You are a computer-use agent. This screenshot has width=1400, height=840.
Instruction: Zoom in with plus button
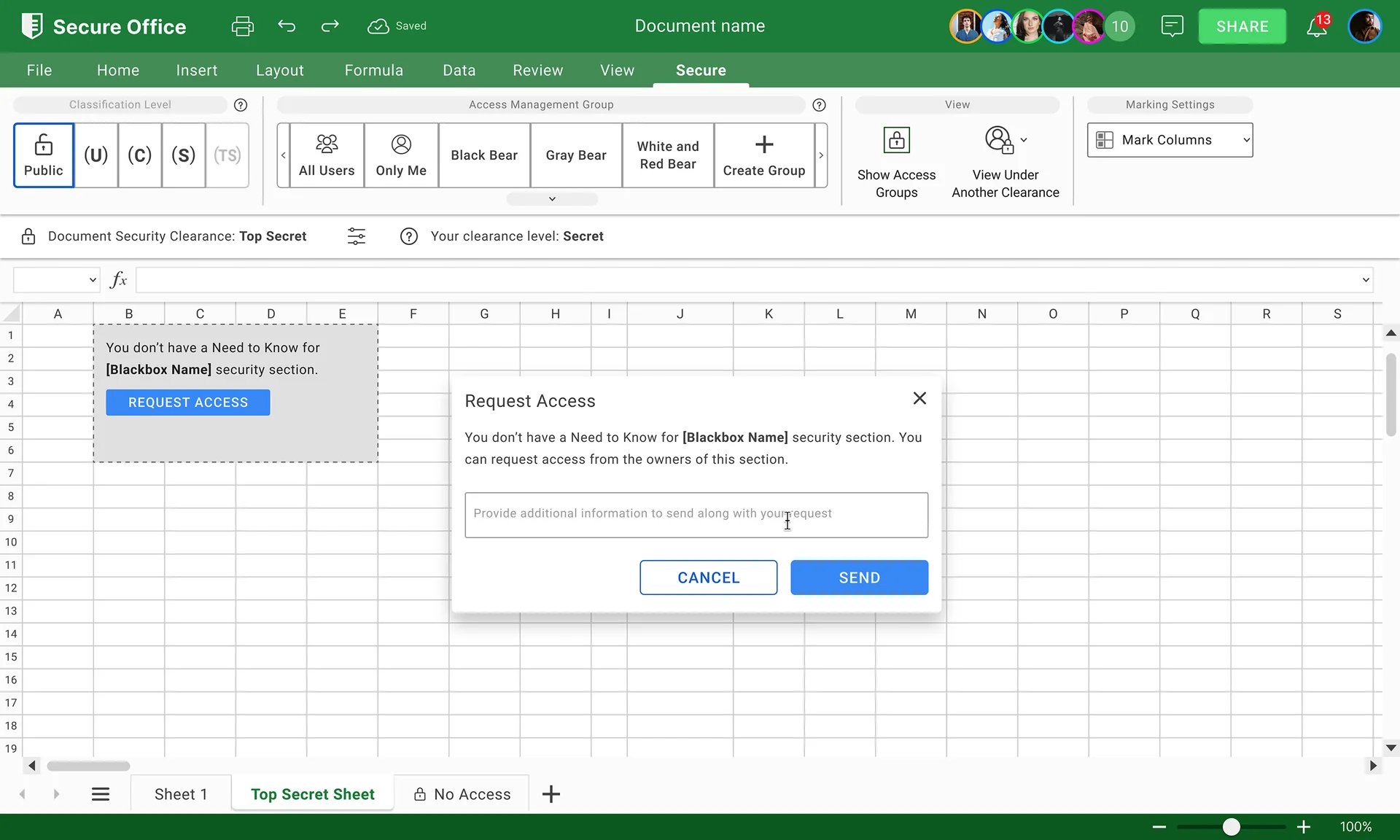(x=1304, y=827)
